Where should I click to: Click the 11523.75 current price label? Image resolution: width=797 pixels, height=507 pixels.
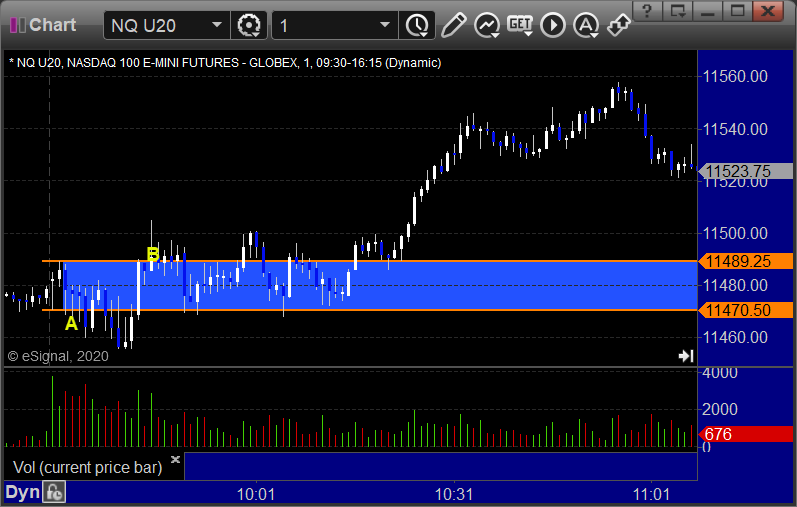pyautogui.click(x=746, y=171)
